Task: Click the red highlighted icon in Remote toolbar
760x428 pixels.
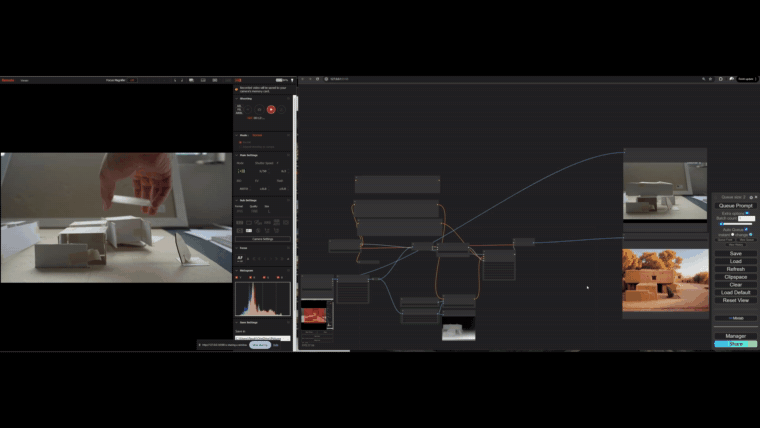Action: click(238, 80)
